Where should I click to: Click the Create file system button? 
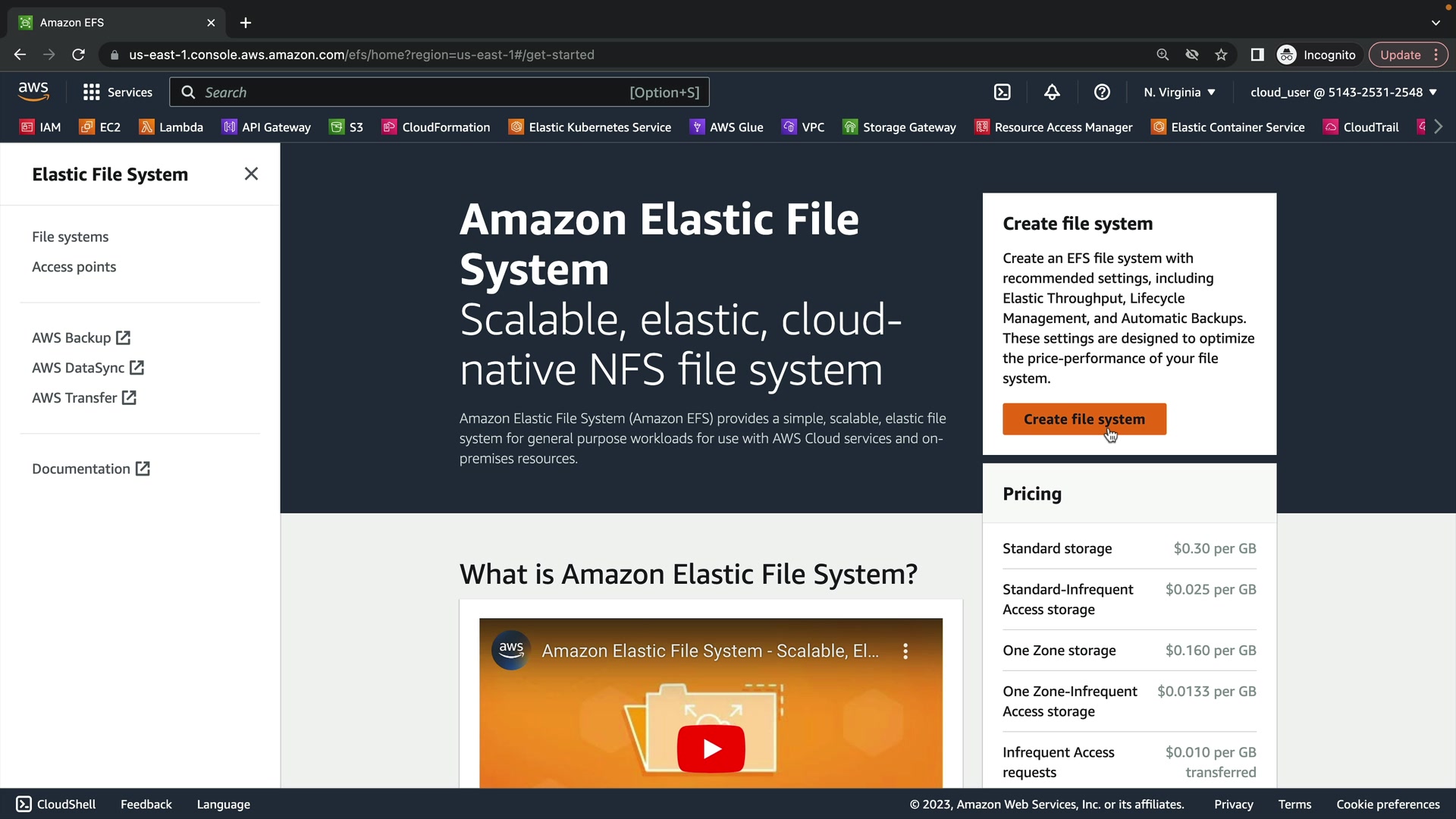tap(1084, 419)
